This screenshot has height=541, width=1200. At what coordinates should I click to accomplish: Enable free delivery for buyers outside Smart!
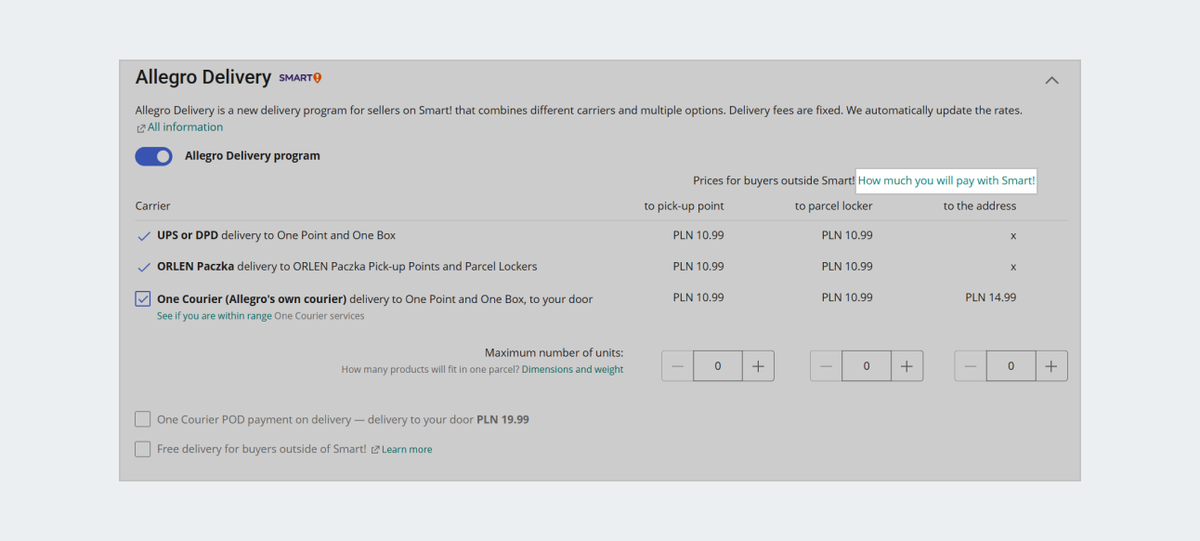143,449
